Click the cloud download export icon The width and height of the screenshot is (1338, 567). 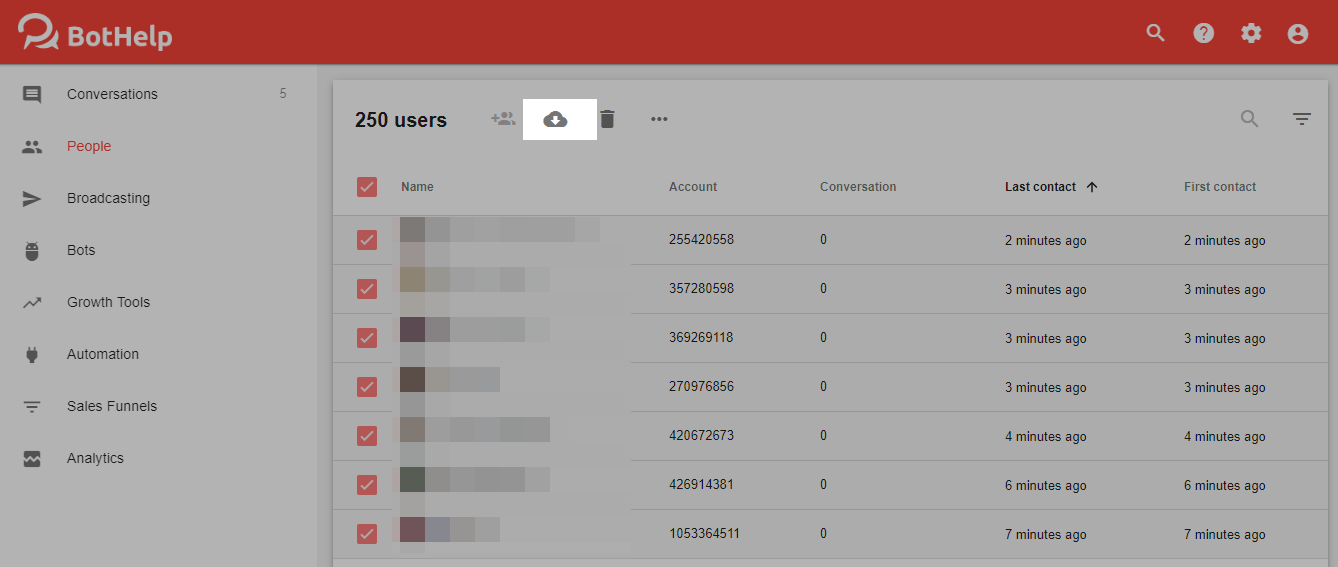(x=555, y=120)
